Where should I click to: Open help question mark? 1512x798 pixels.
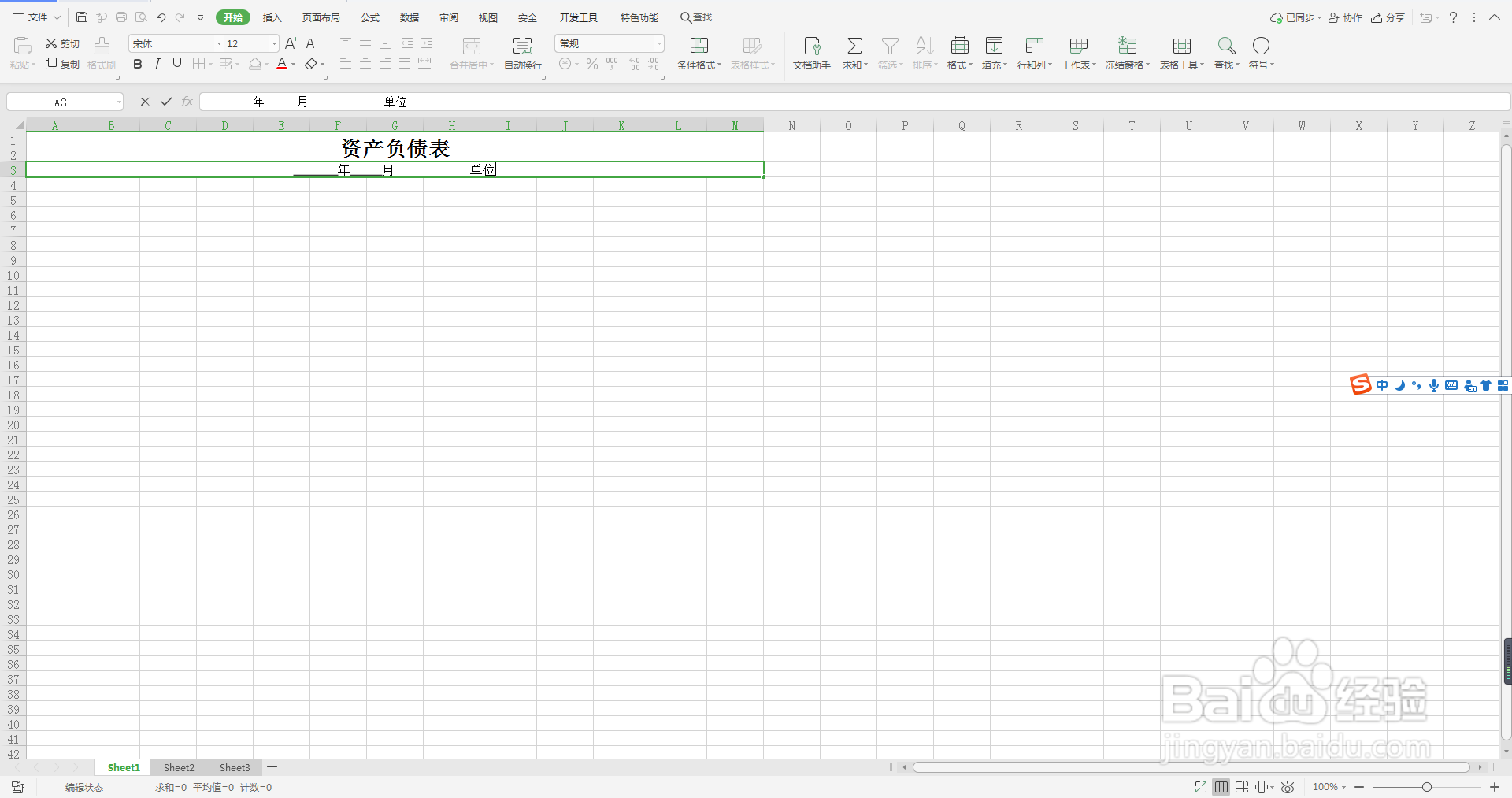coord(1454,17)
